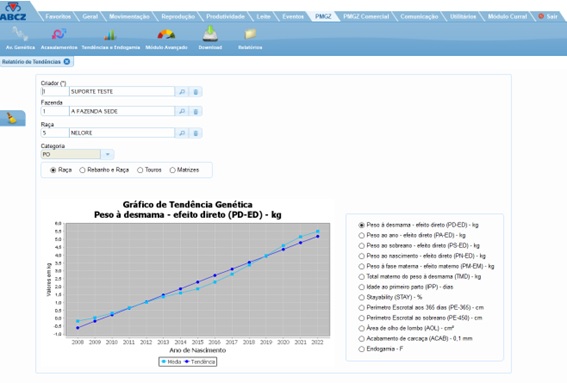Search Criador with the magnifier icon

tap(182, 92)
